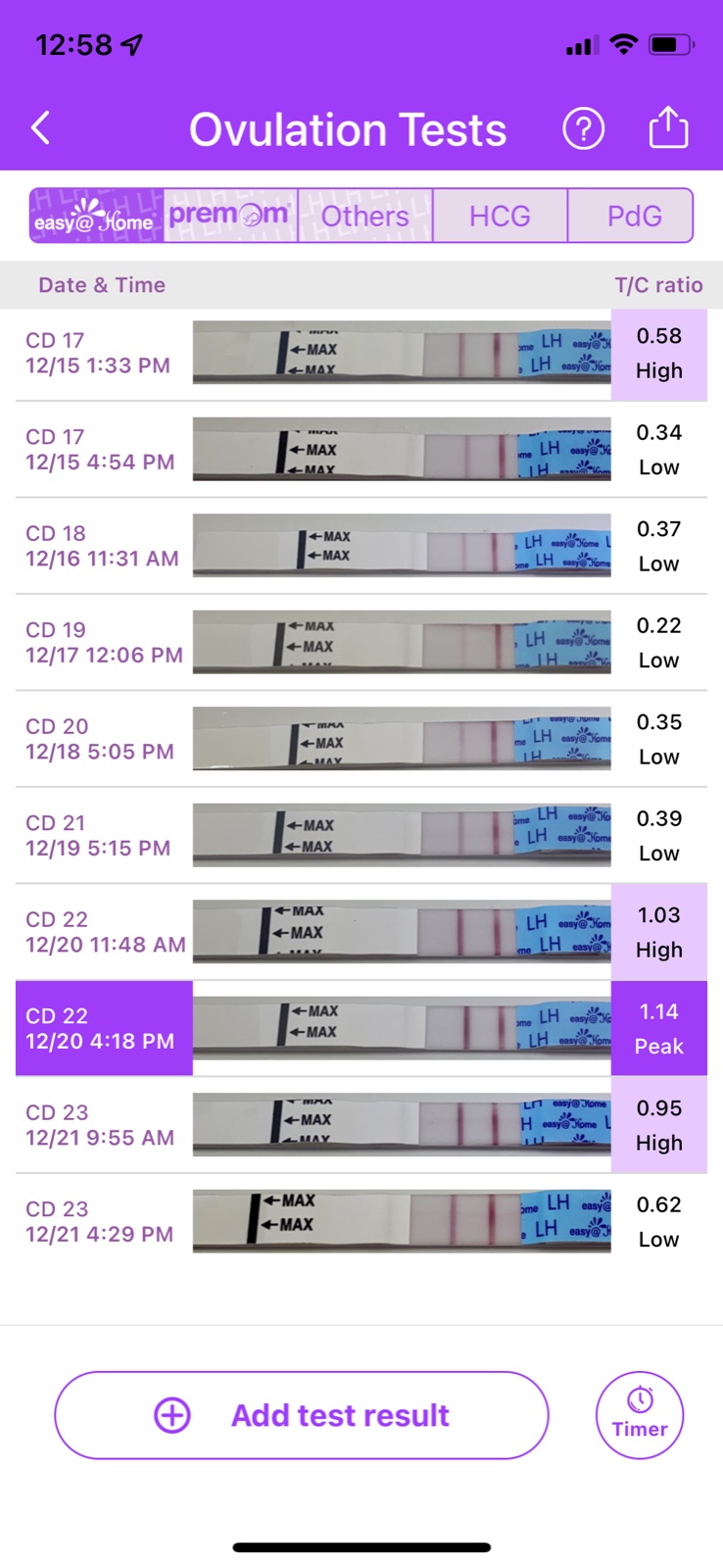Tap the battery icon in status bar
Screen dimensions: 723x1568
click(x=672, y=45)
